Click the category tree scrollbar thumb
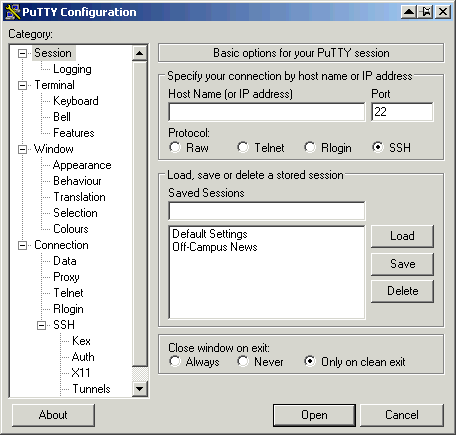The width and height of the screenshot is (456, 435). (x=140, y=214)
